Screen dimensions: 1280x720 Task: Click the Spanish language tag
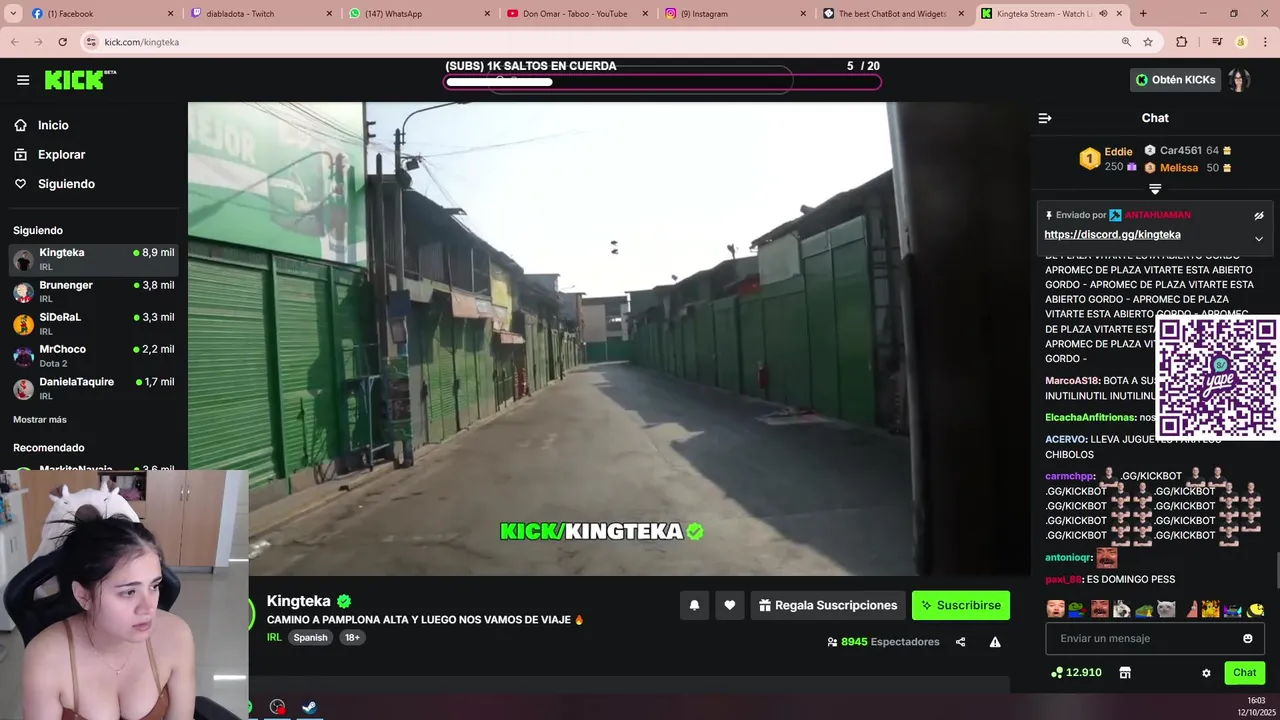pyautogui.click(x=310, y=637)
